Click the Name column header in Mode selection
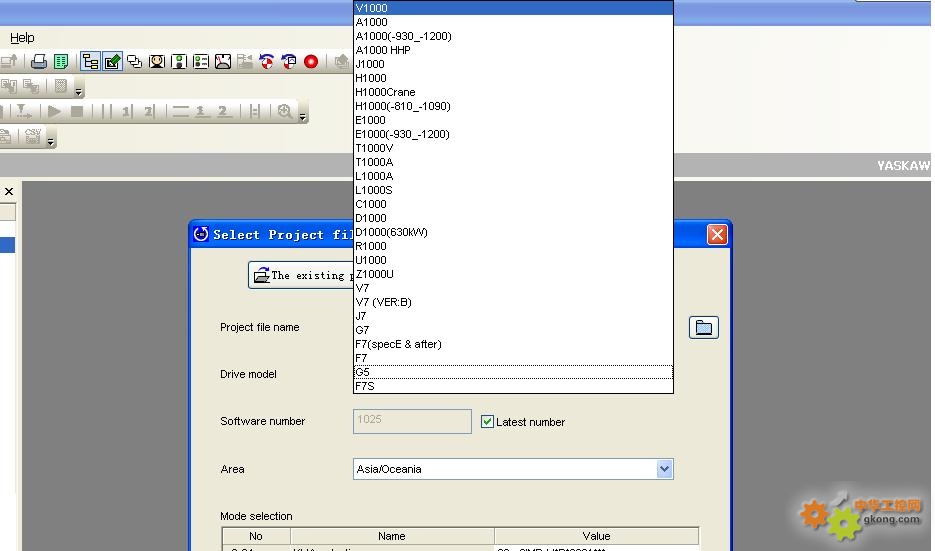Viewport: 935px width, 551px height. coord(392,536)
